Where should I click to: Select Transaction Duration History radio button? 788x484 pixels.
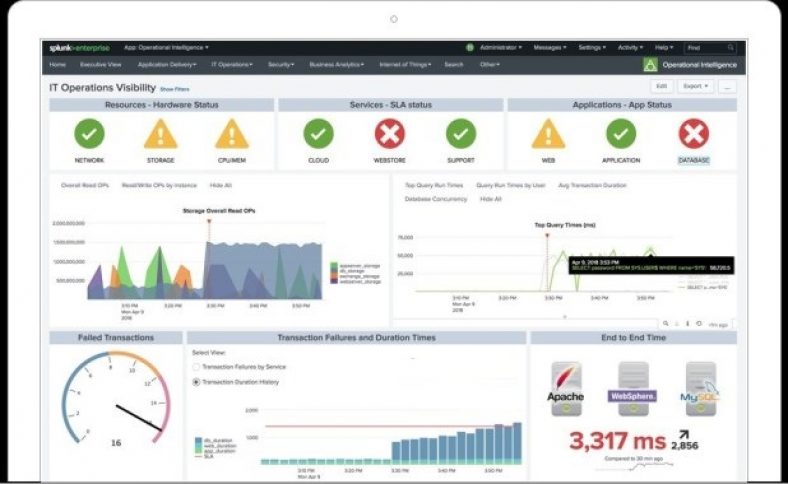point(196,382)
